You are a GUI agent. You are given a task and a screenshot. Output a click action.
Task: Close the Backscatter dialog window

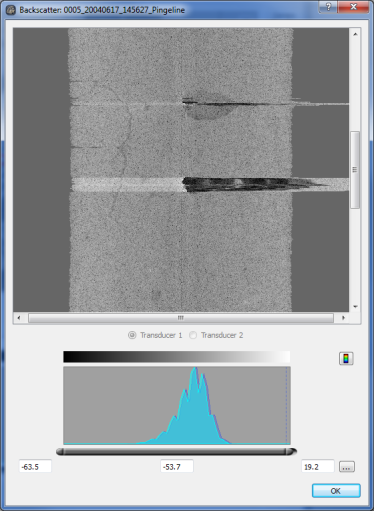click(353, 7)
